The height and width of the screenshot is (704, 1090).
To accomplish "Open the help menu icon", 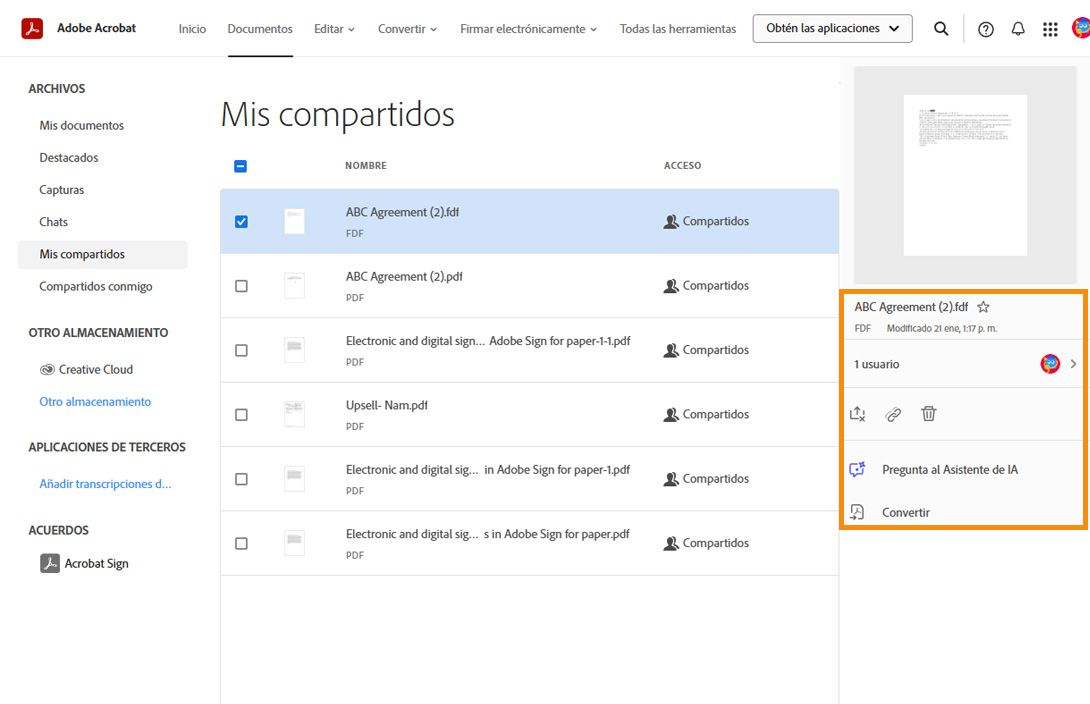I will 985,29.
